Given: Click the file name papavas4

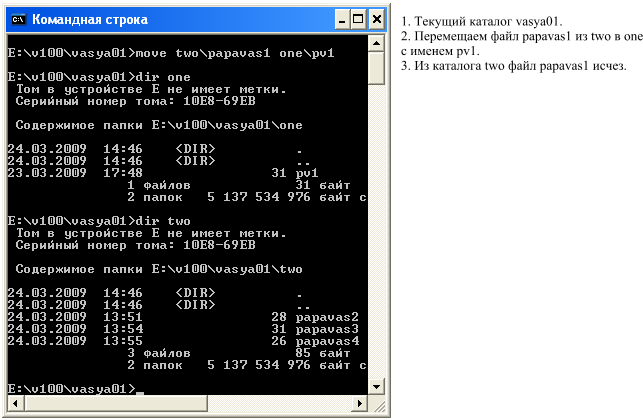Looking at the screenshot, I should [x=327, y=341].
